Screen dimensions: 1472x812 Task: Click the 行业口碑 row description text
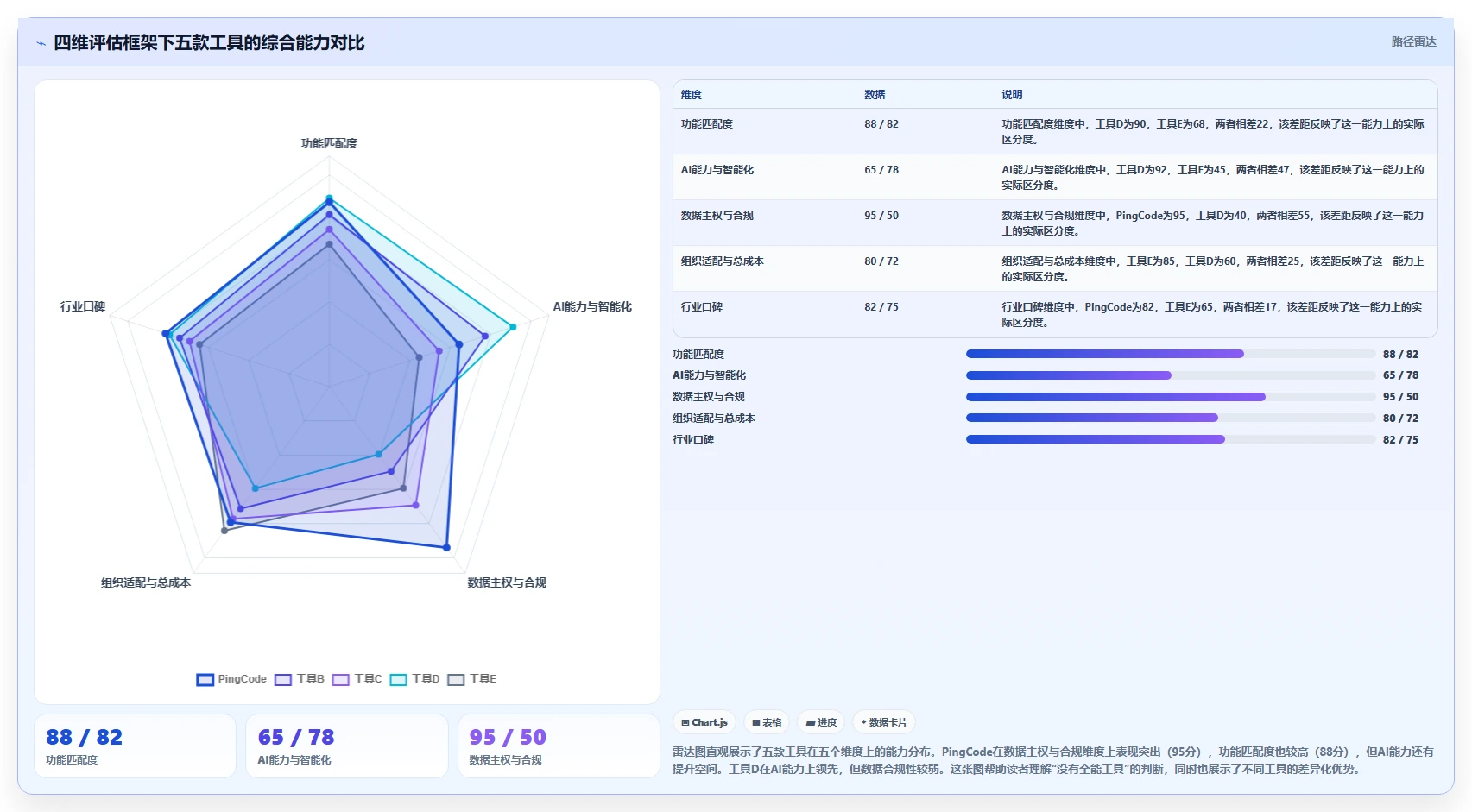[x=1212, y=315]
